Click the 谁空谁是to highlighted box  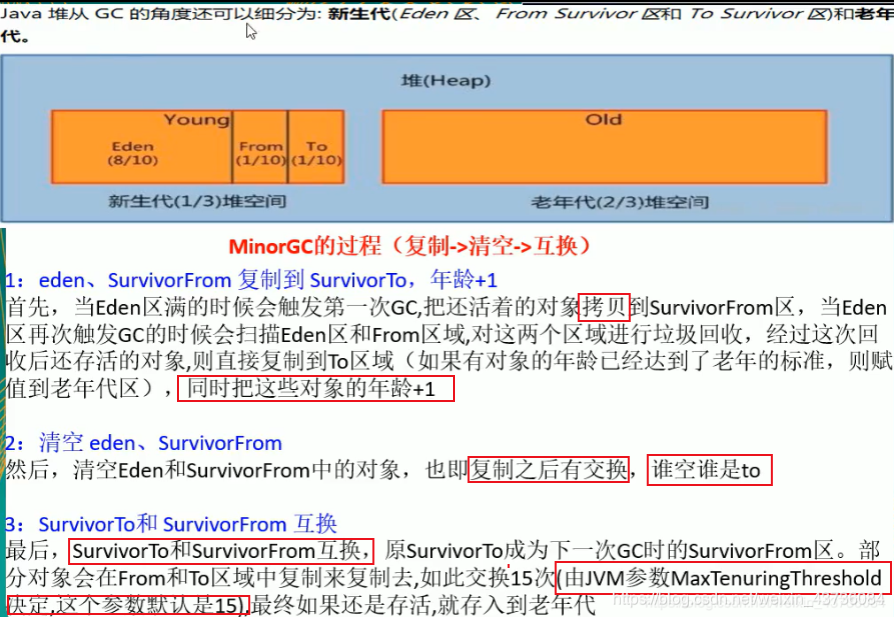pyautogui.click(x=710, y=470)
